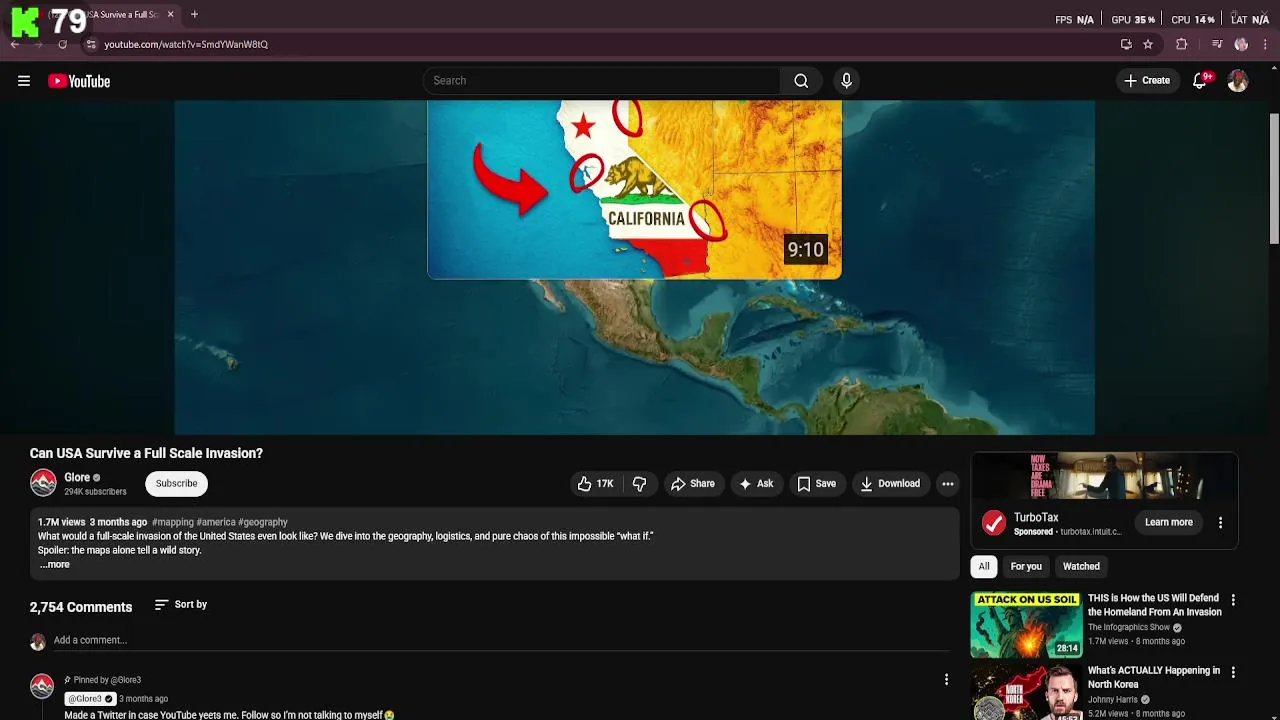Click the GPU 35% overlay readout
The image size is (1280, 720).
click(x=1133, y=19)
